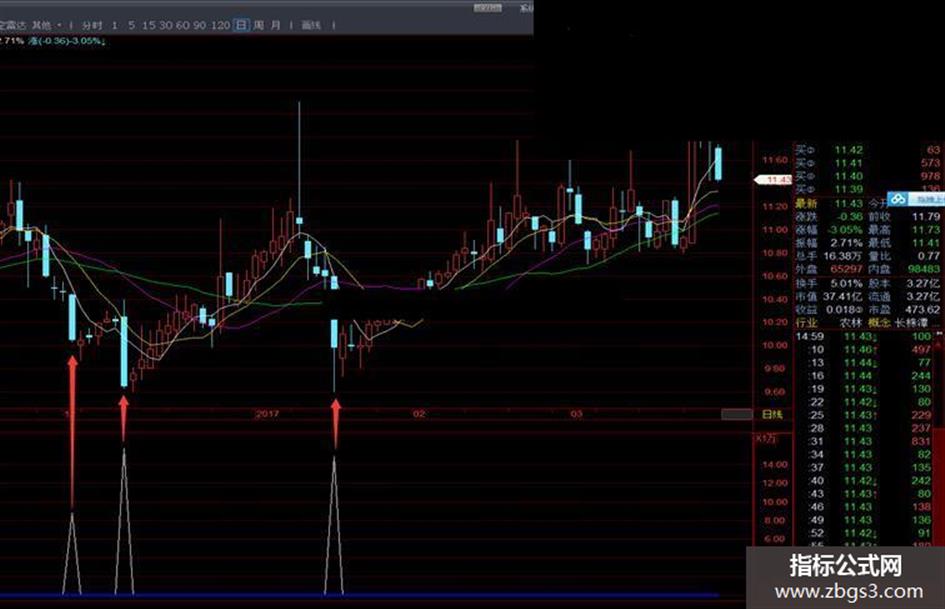Click gray slider box beside 日线
945x609 pixels.
pos(737,414)
